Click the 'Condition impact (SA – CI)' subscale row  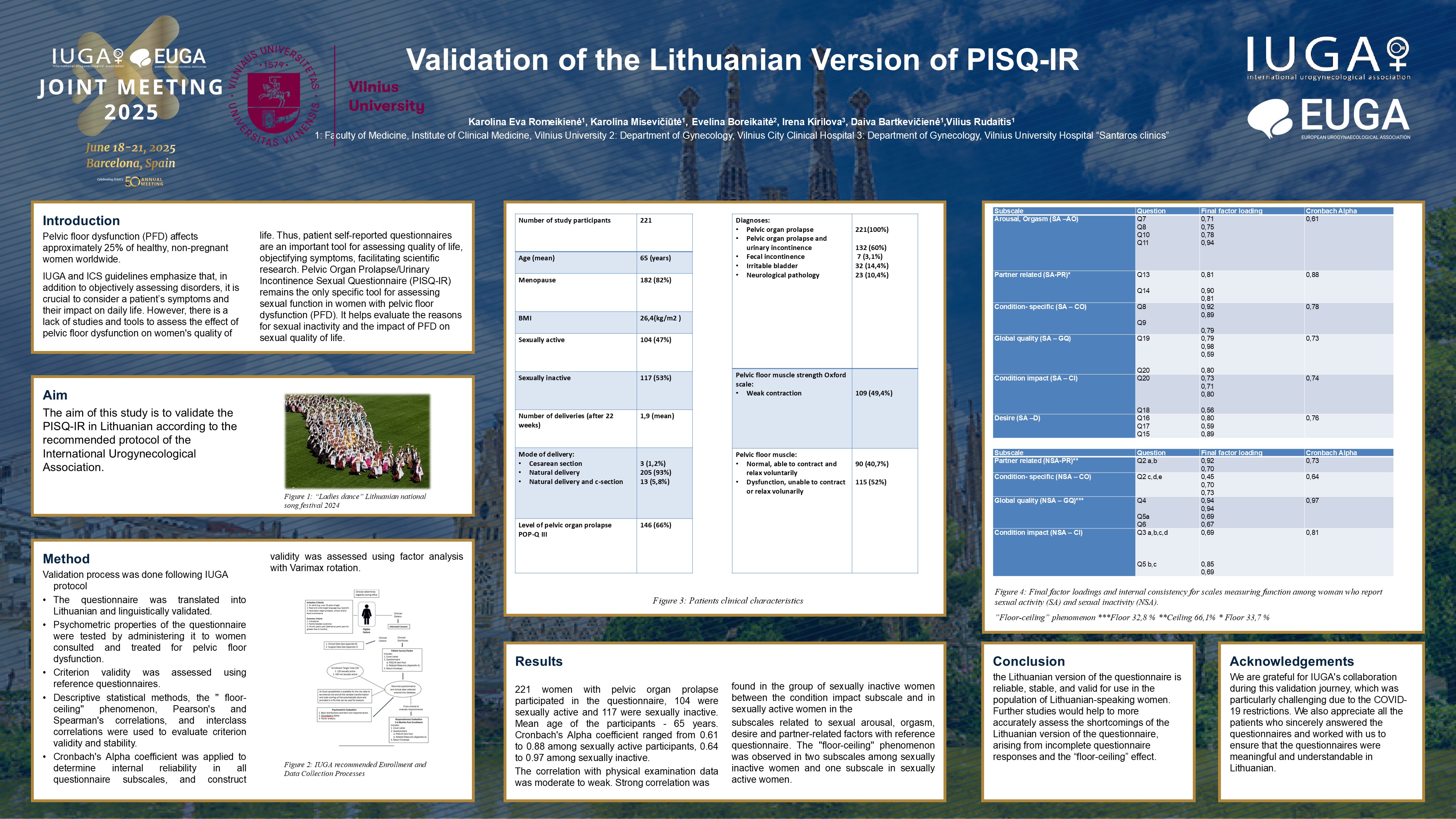click(x=1192, y=394)
